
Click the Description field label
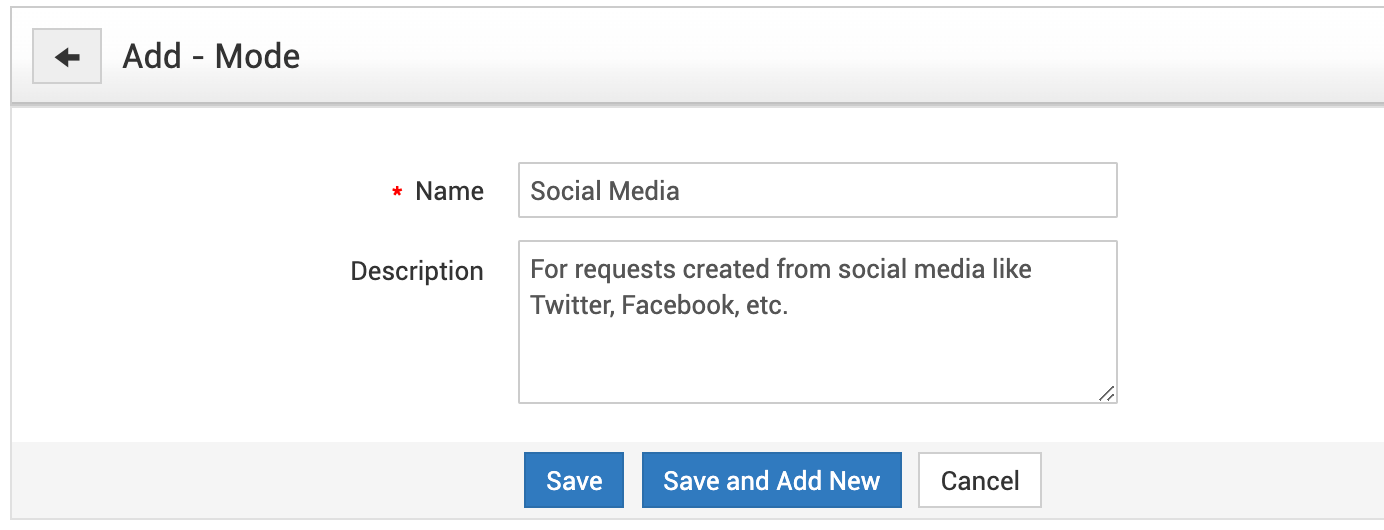[416, 271]
